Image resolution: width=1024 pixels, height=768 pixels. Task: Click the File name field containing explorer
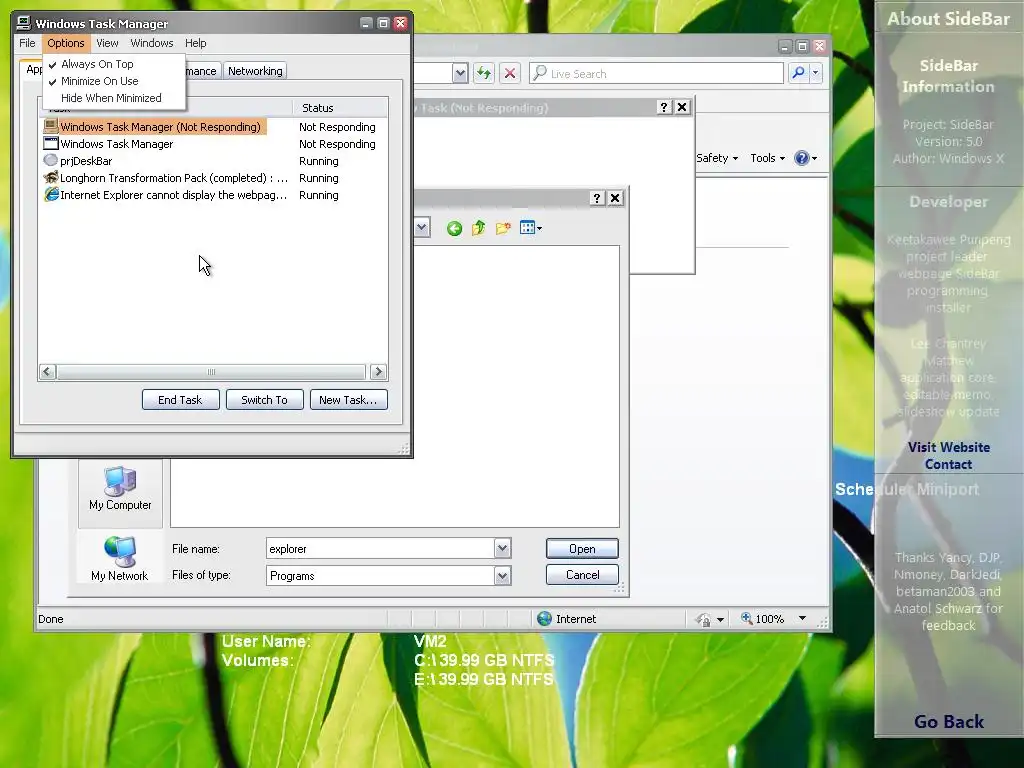click(380, 549)
